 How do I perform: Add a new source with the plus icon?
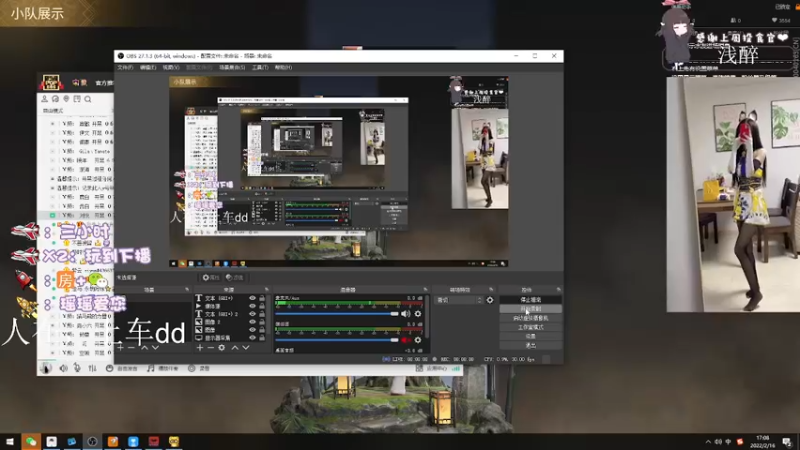pyautogui.click(x=199, y=347)
